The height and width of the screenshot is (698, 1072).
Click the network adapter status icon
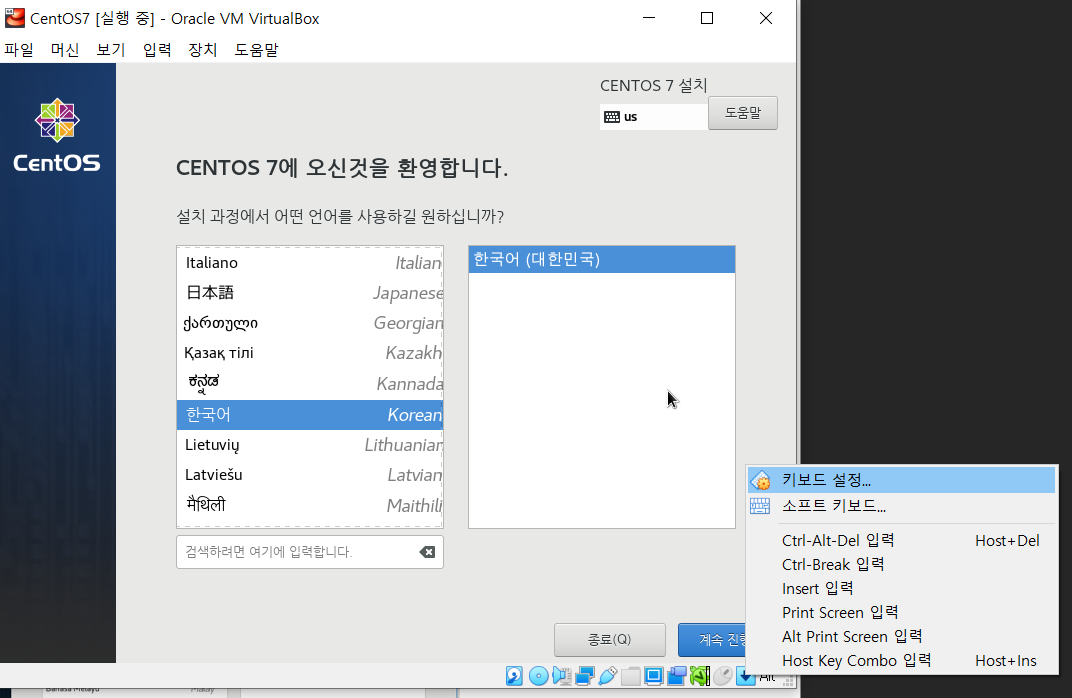click(585, 676)
